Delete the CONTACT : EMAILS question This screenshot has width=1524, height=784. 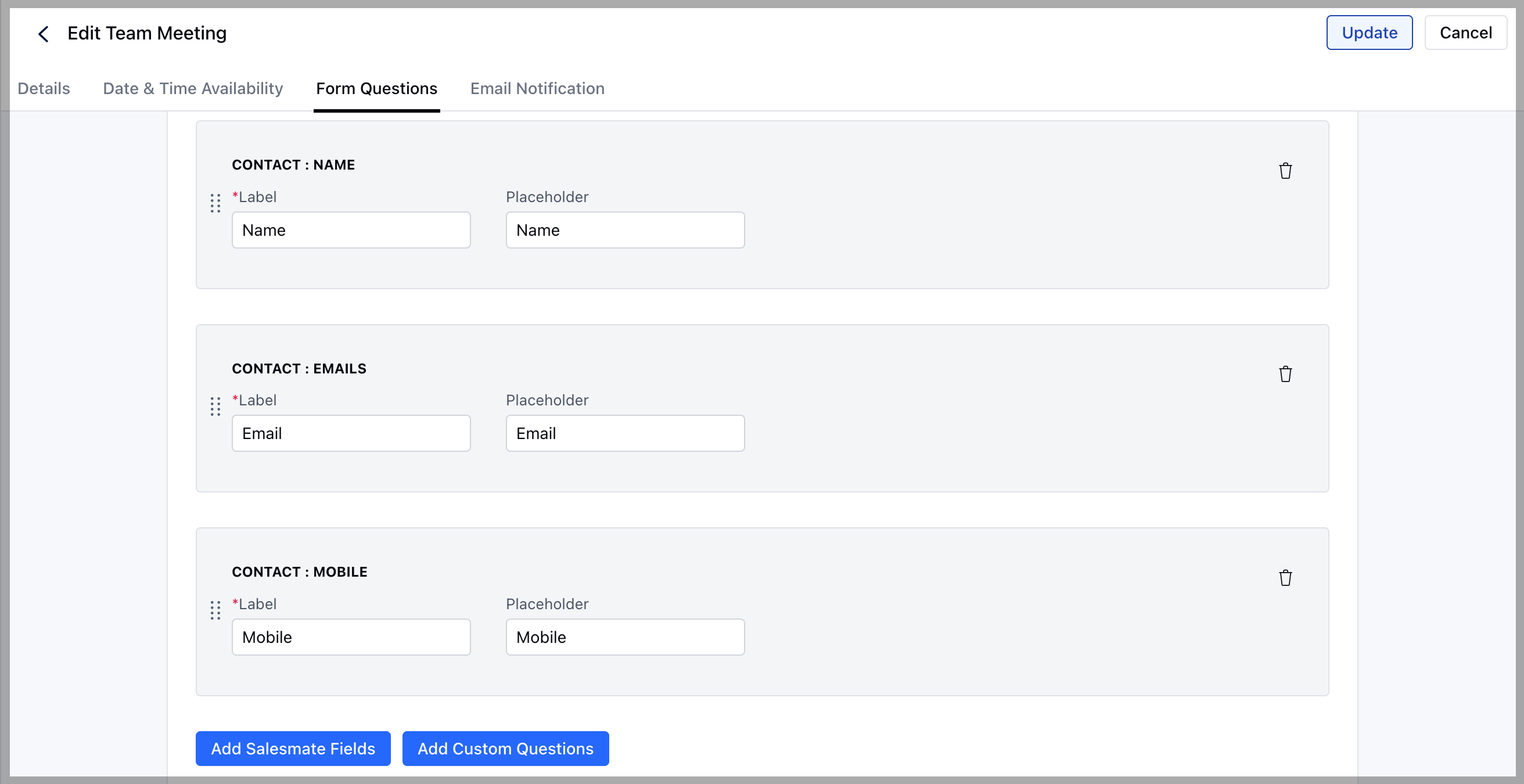pyautogui.click(x=1285, y=373)
